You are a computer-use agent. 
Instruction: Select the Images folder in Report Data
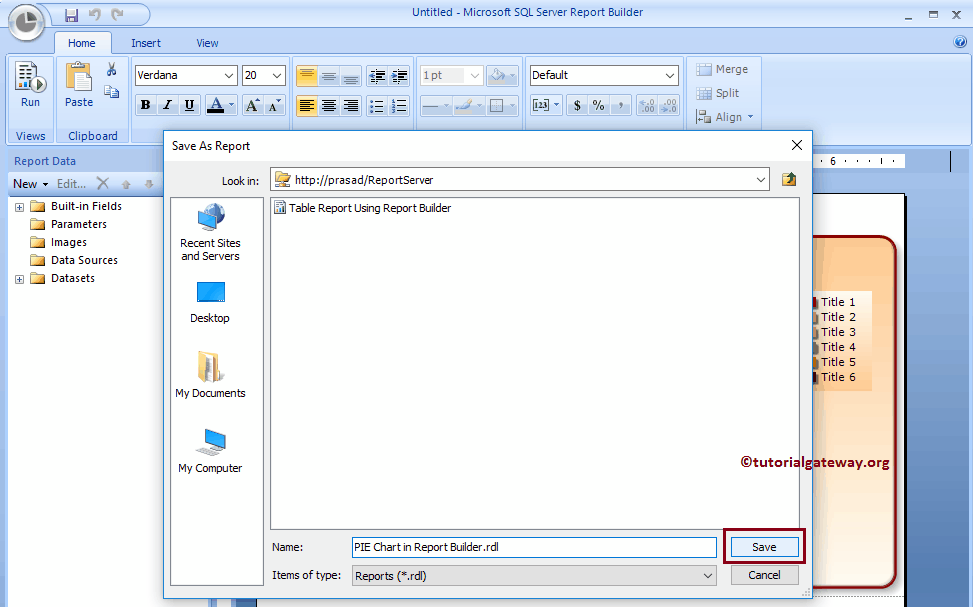click(x=59, y=242)
